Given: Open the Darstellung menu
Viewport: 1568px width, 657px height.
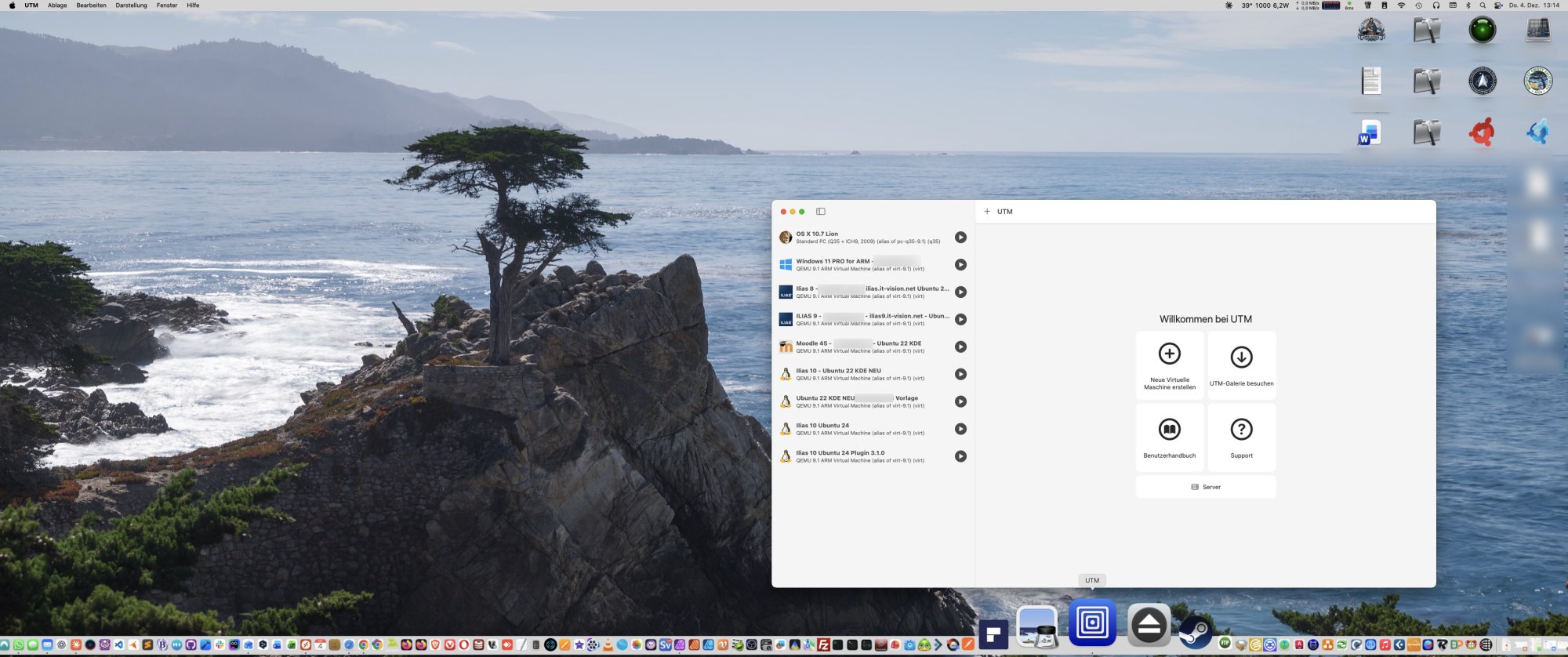Looking at the screenshot, I should pos(131,5).
